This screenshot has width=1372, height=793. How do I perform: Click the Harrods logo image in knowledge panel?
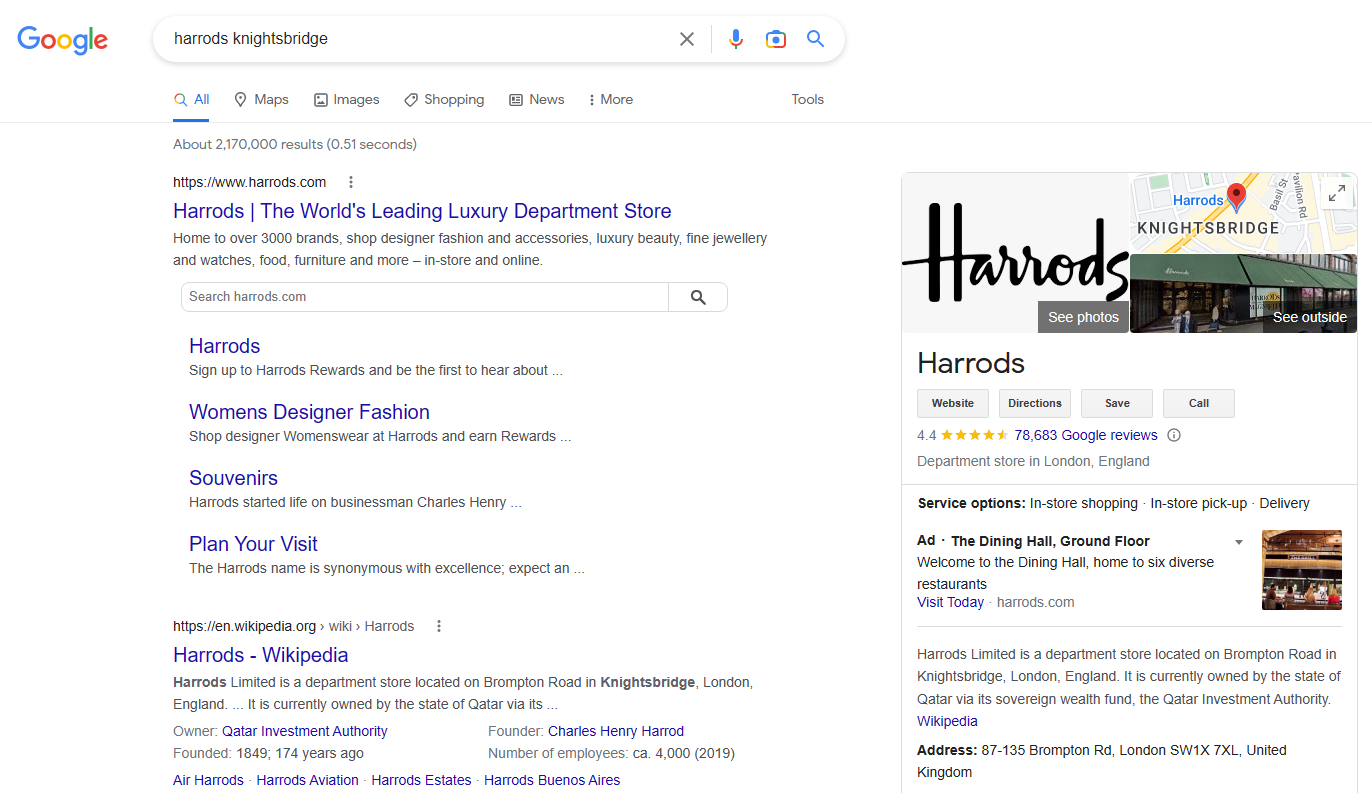pos(1015,252)
